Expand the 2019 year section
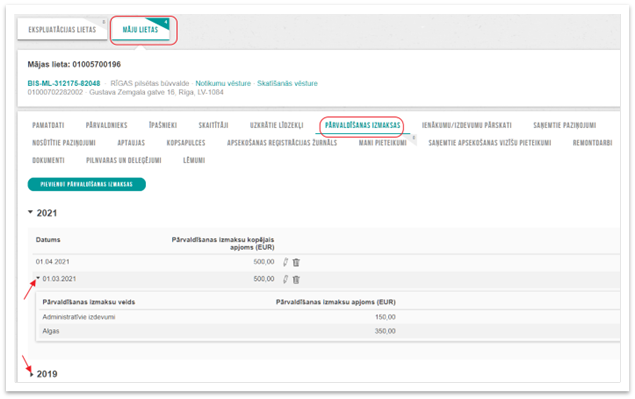Viewport: 635px width, 399px height. [31, 374]
